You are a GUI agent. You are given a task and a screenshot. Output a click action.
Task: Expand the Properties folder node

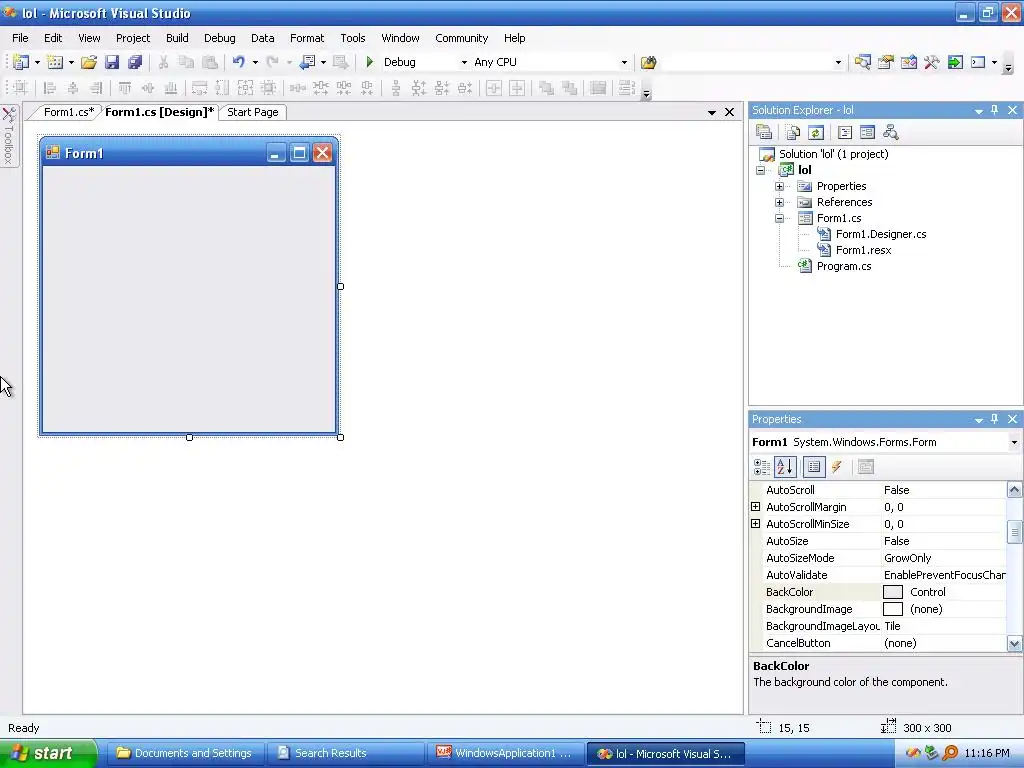[x=779, y=186]
